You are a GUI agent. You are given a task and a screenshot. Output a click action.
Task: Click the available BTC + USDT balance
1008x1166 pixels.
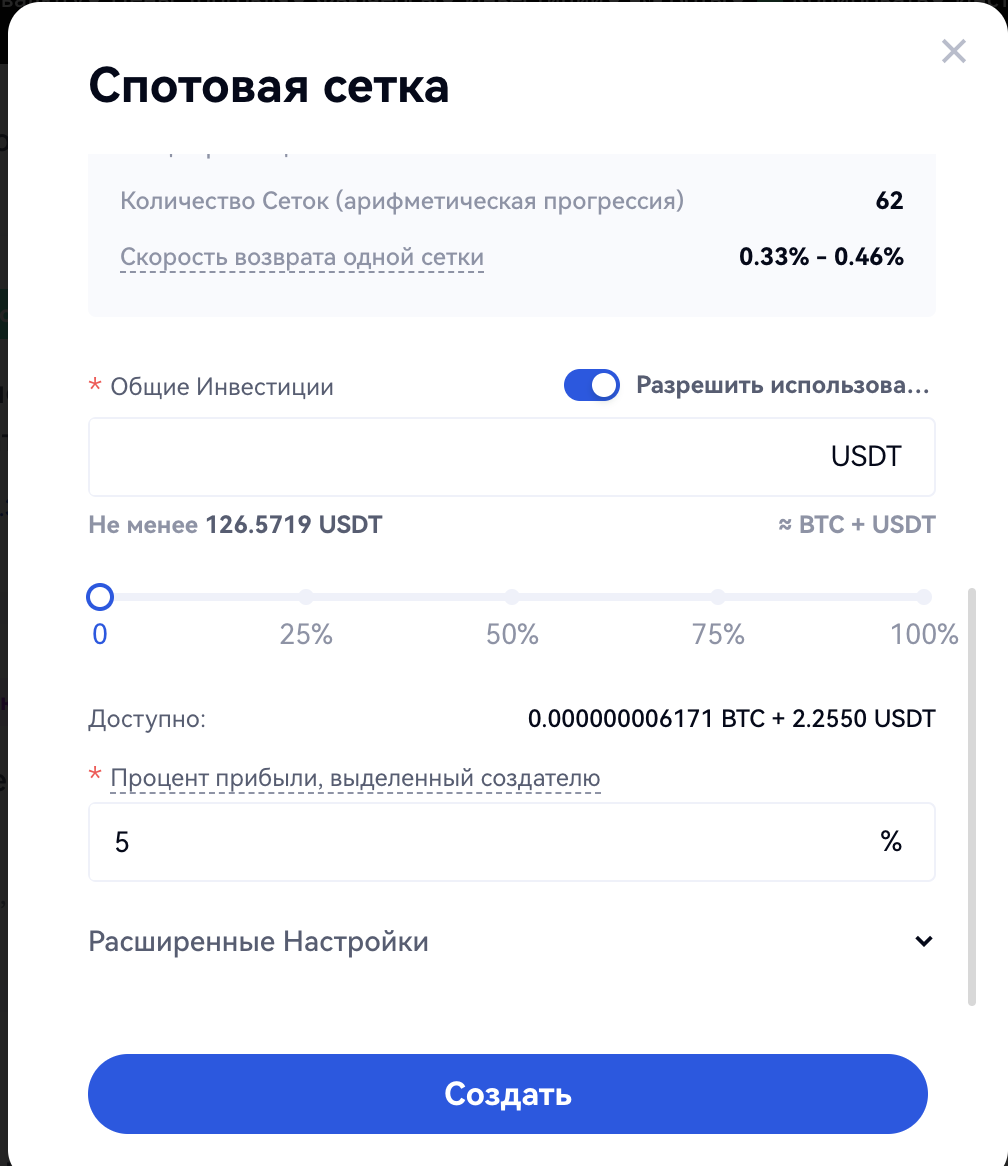(731, 718)
